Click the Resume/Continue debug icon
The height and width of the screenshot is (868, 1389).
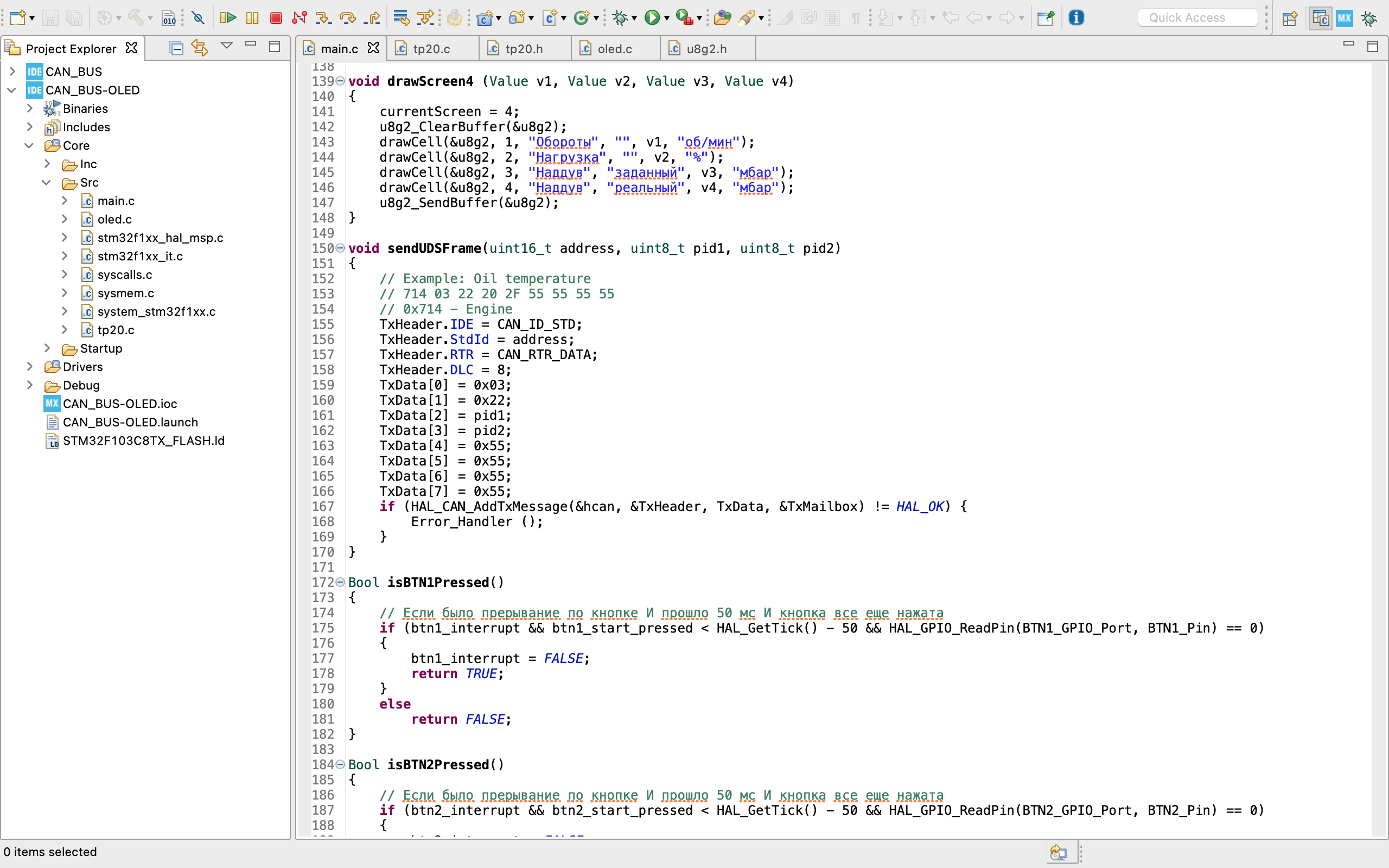click(229, 17)
